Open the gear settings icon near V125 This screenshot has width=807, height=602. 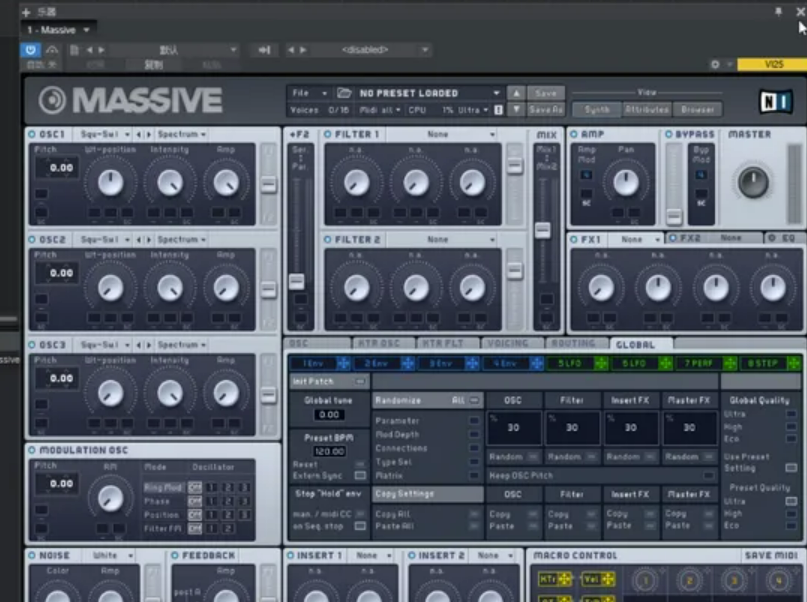pyautogui.click(x=715, y=64)
